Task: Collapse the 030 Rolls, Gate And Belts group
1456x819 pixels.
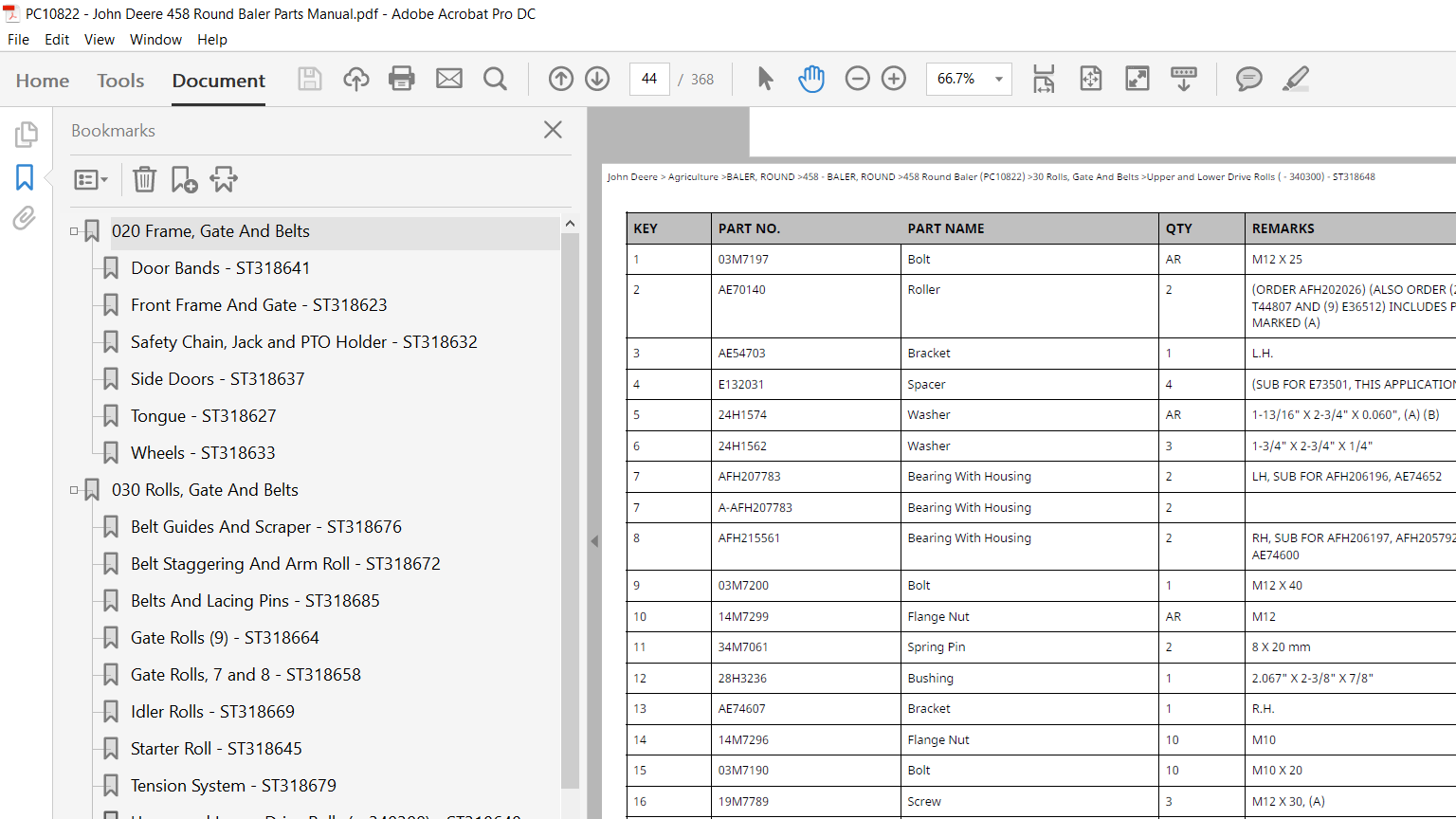Action: tap(74, 490)
